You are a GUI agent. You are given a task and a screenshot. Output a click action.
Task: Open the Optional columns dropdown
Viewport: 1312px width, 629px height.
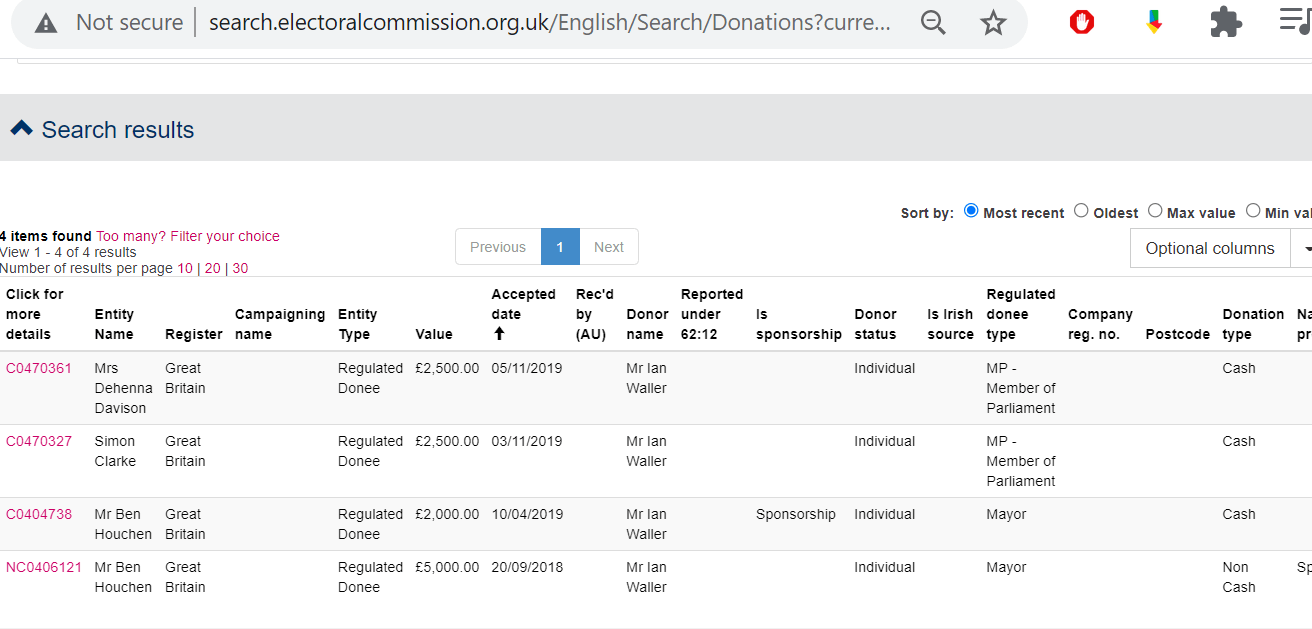[x=1210, y=248]
